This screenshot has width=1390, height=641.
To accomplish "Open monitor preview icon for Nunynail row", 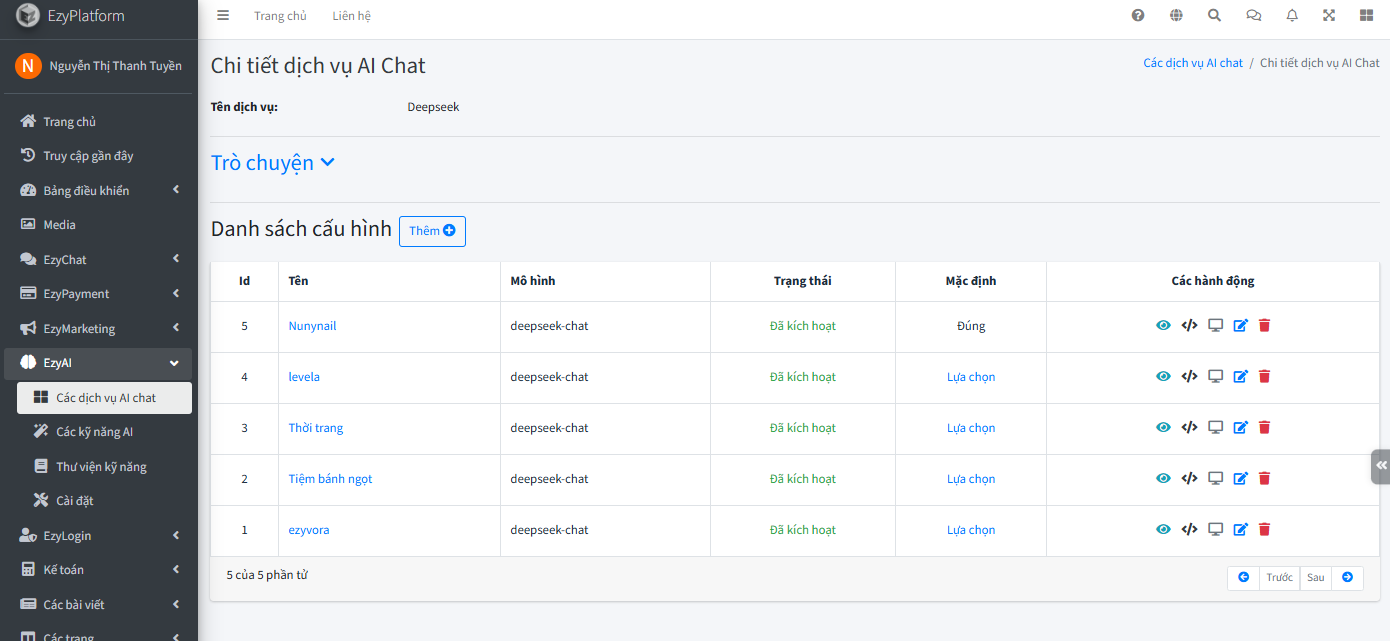I will pyautogui.click(x=1216, y=325).
